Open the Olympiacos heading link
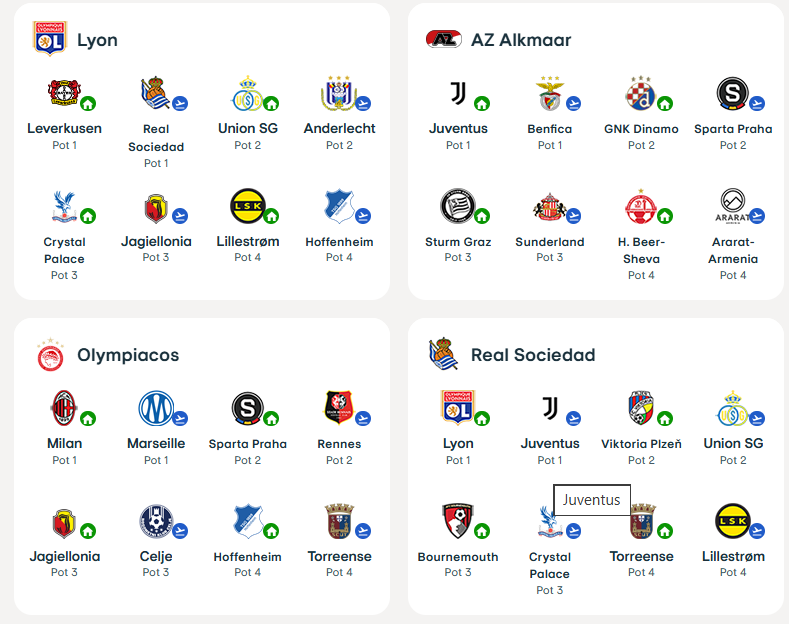Viewport: 789px width, 624px height. (x=128, y=355)
